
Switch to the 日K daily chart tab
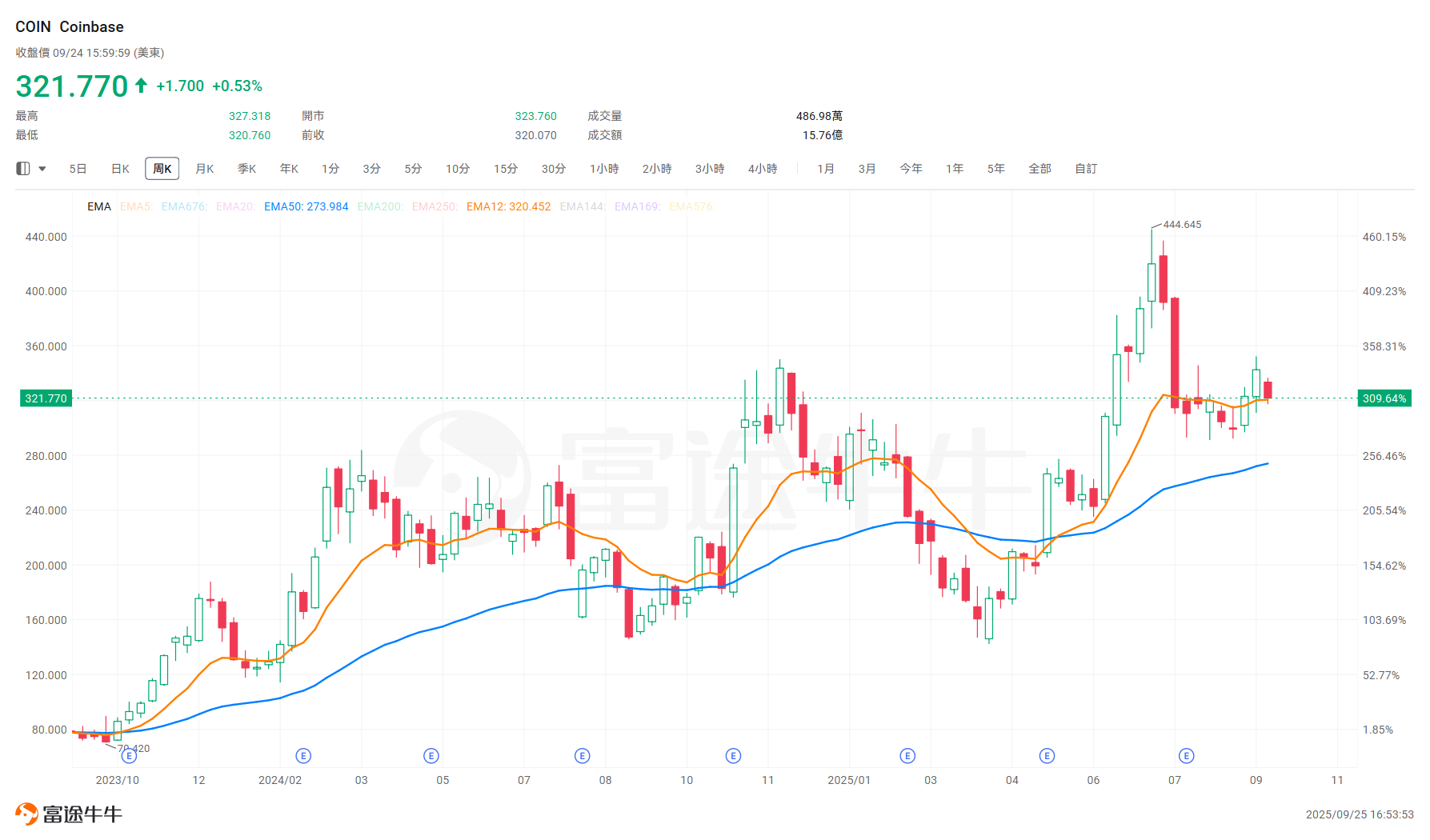tap(119, 168)
